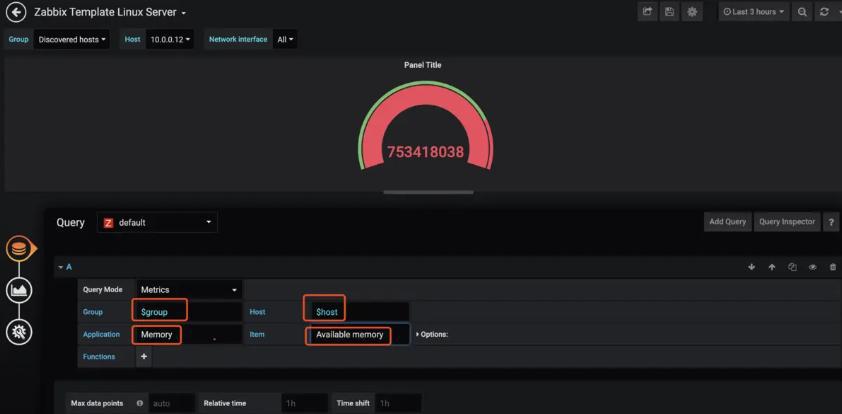
Task: Open the Visualization chart side tab
Action: [19, 290]
